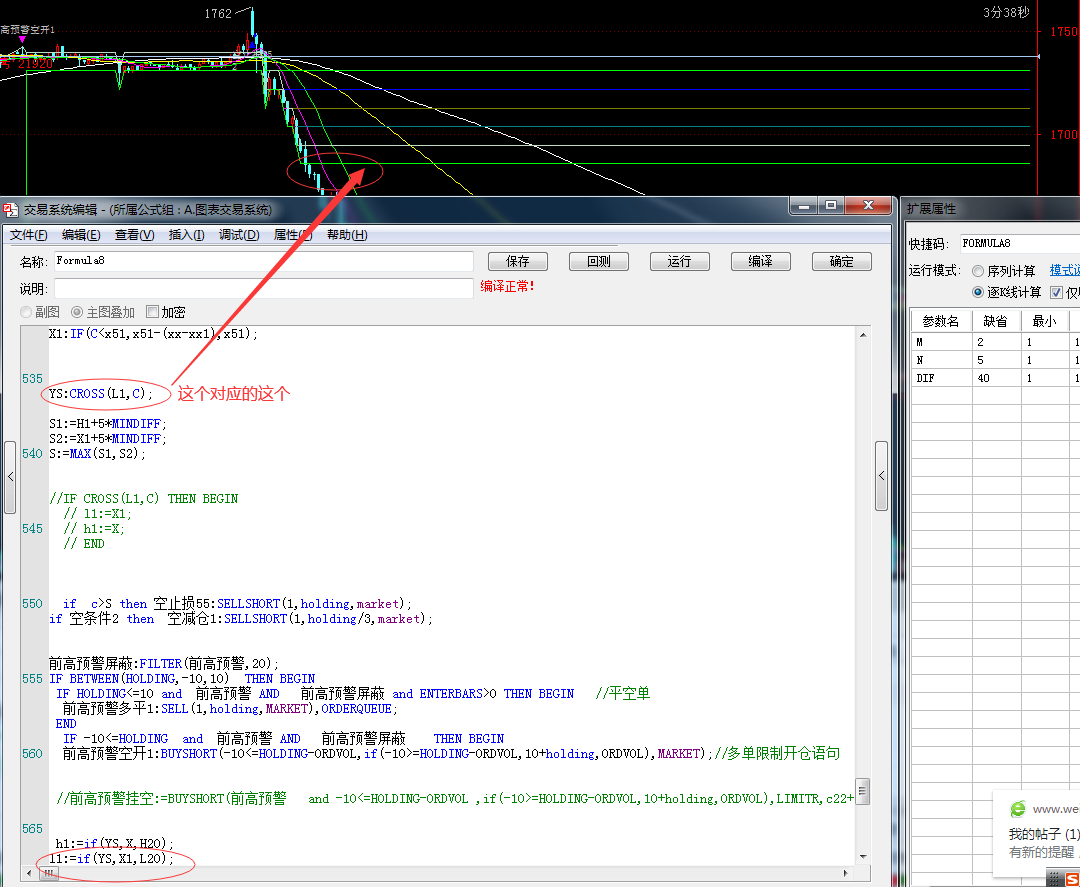Viewport: 1080px width, 887px height.
Task: Click the horizontal scrollbar thumb
Action: tap(48, 873)
